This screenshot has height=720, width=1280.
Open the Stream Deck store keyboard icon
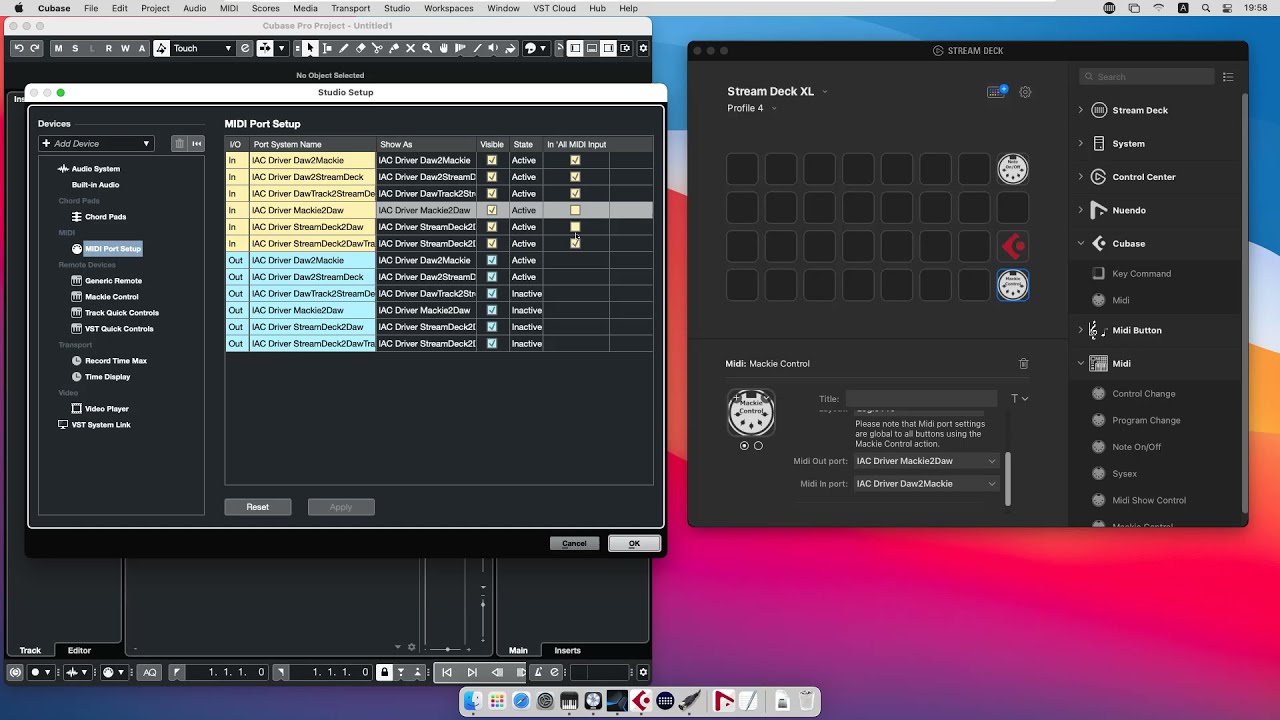click(997, 92)
